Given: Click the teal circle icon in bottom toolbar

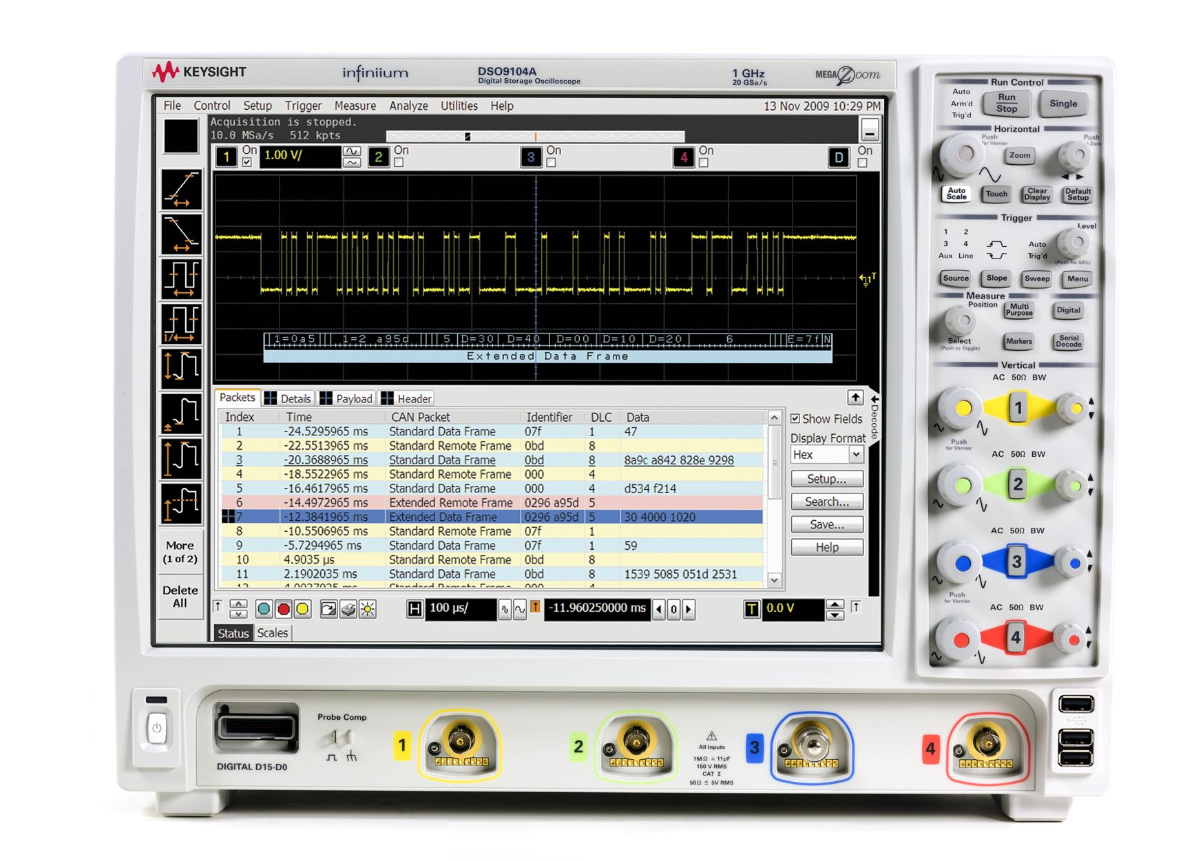Looking at the screenshot, I should [264, 609].
